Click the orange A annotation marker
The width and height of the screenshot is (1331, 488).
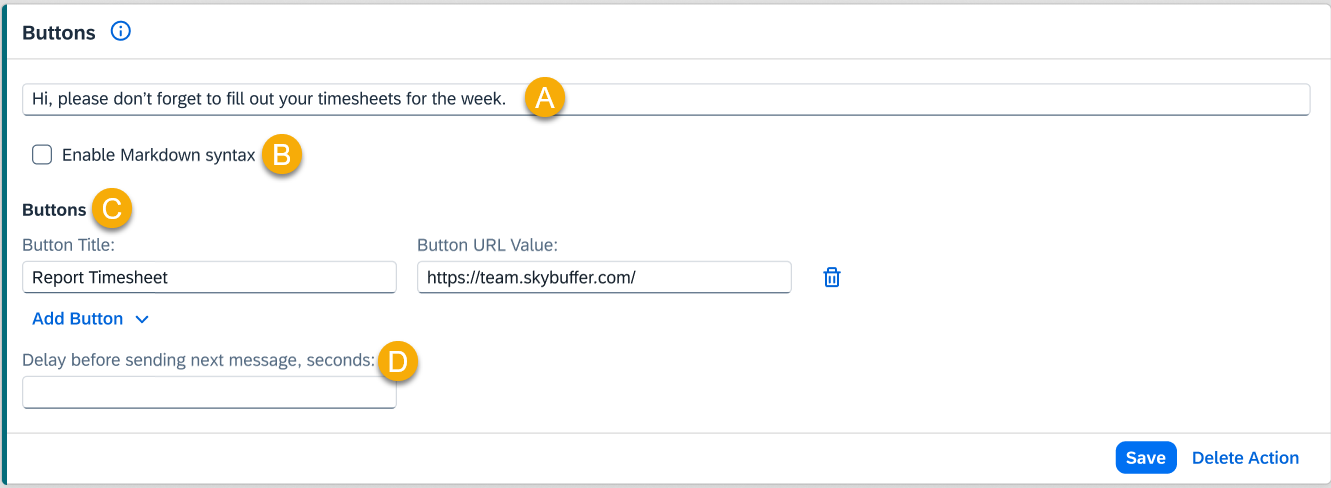[545, 98]
